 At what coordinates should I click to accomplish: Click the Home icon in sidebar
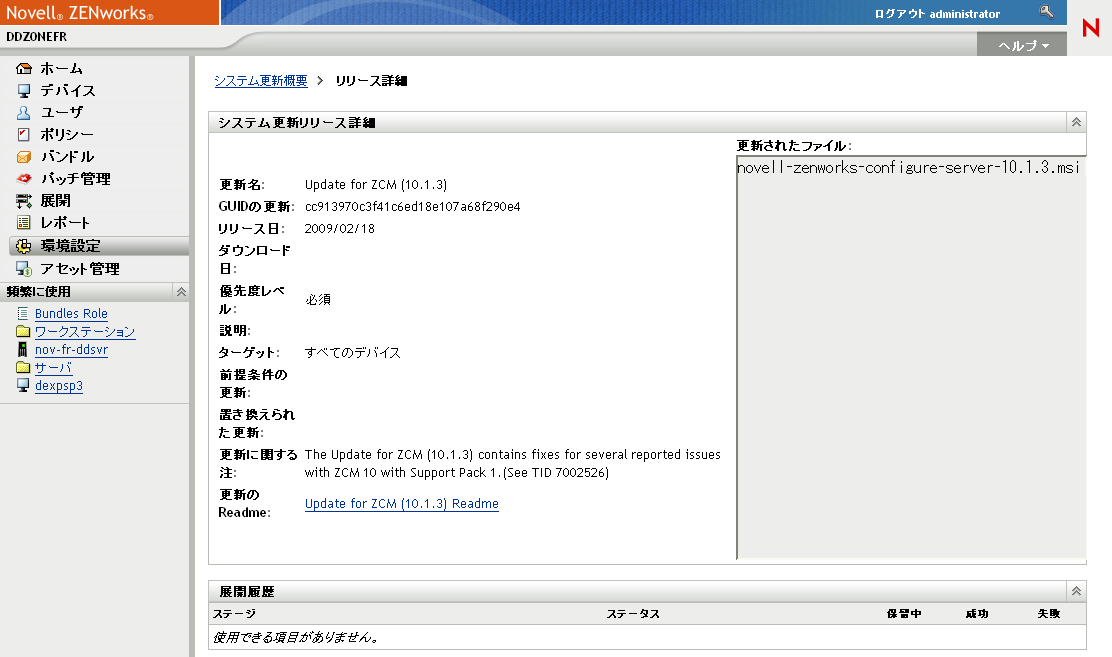click(23, 69)
